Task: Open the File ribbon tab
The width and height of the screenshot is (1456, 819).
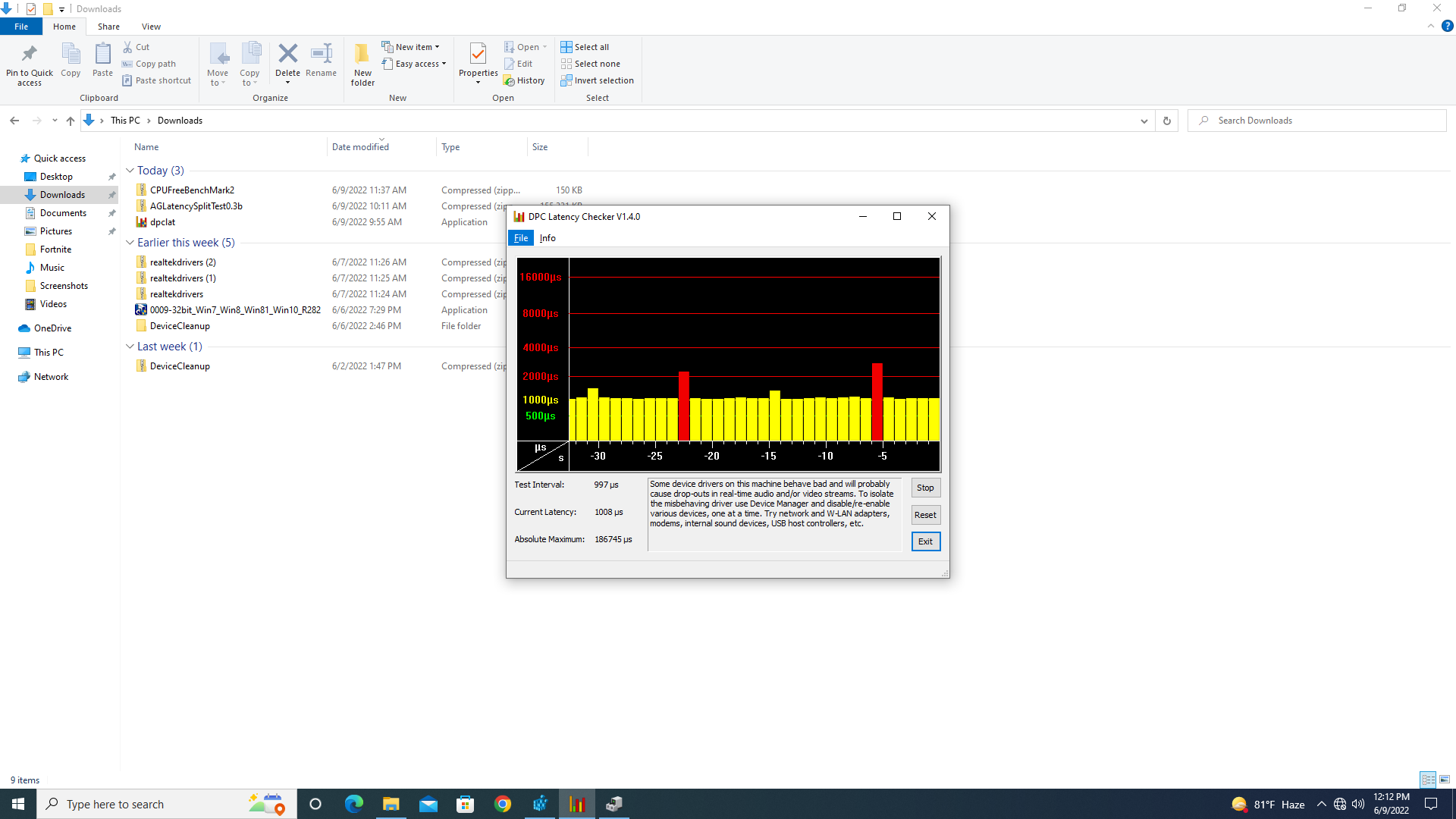Action: pos(21,27)
